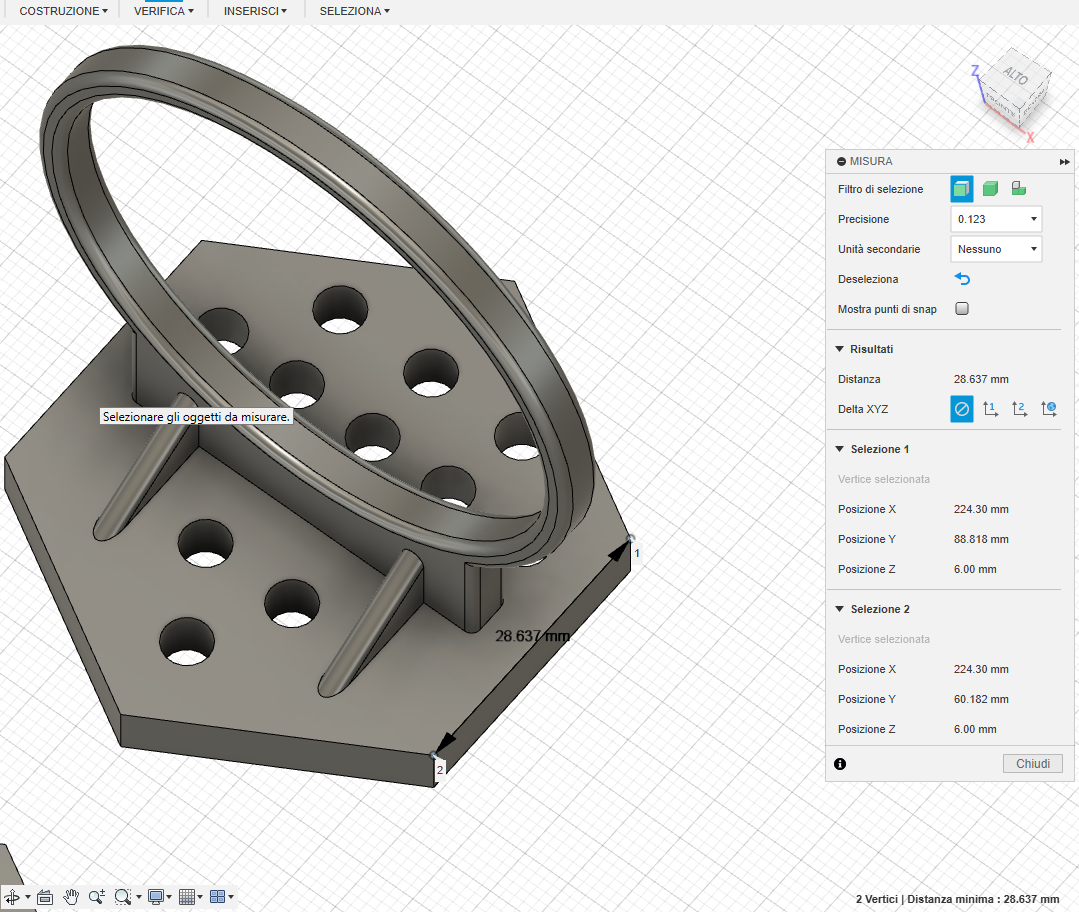This screenshot has width=1079, height=912.
Task: Toggle the Delta XYZ disabled option
Action: click(961, 408)
